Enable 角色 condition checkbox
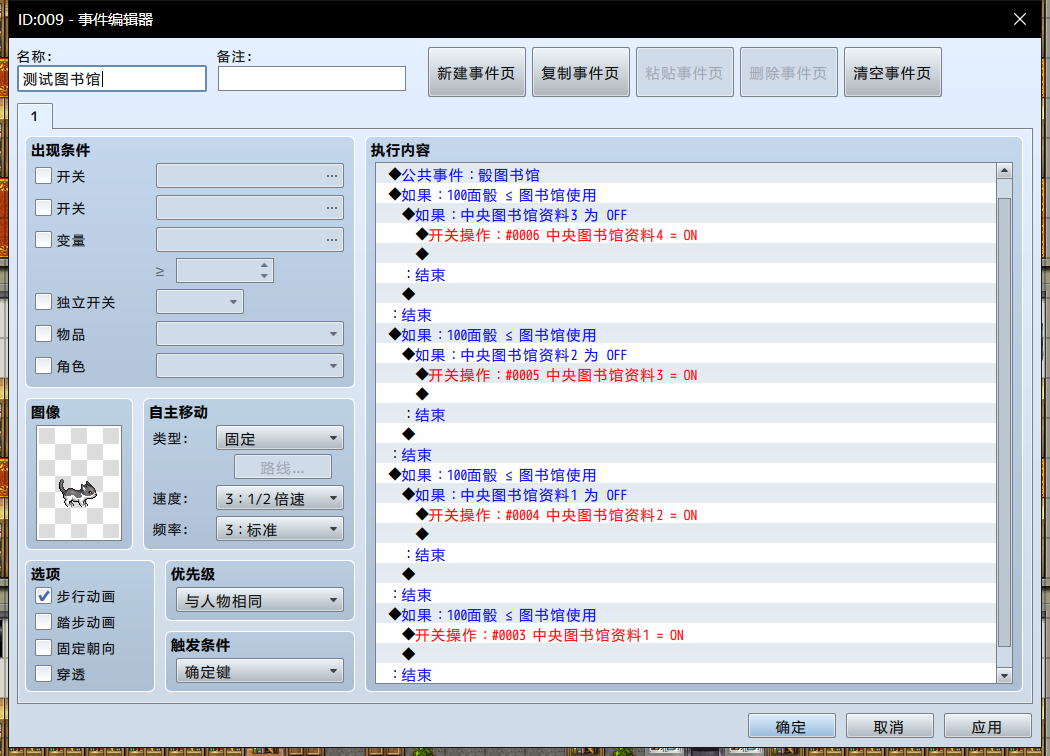 tap(44, 366)
